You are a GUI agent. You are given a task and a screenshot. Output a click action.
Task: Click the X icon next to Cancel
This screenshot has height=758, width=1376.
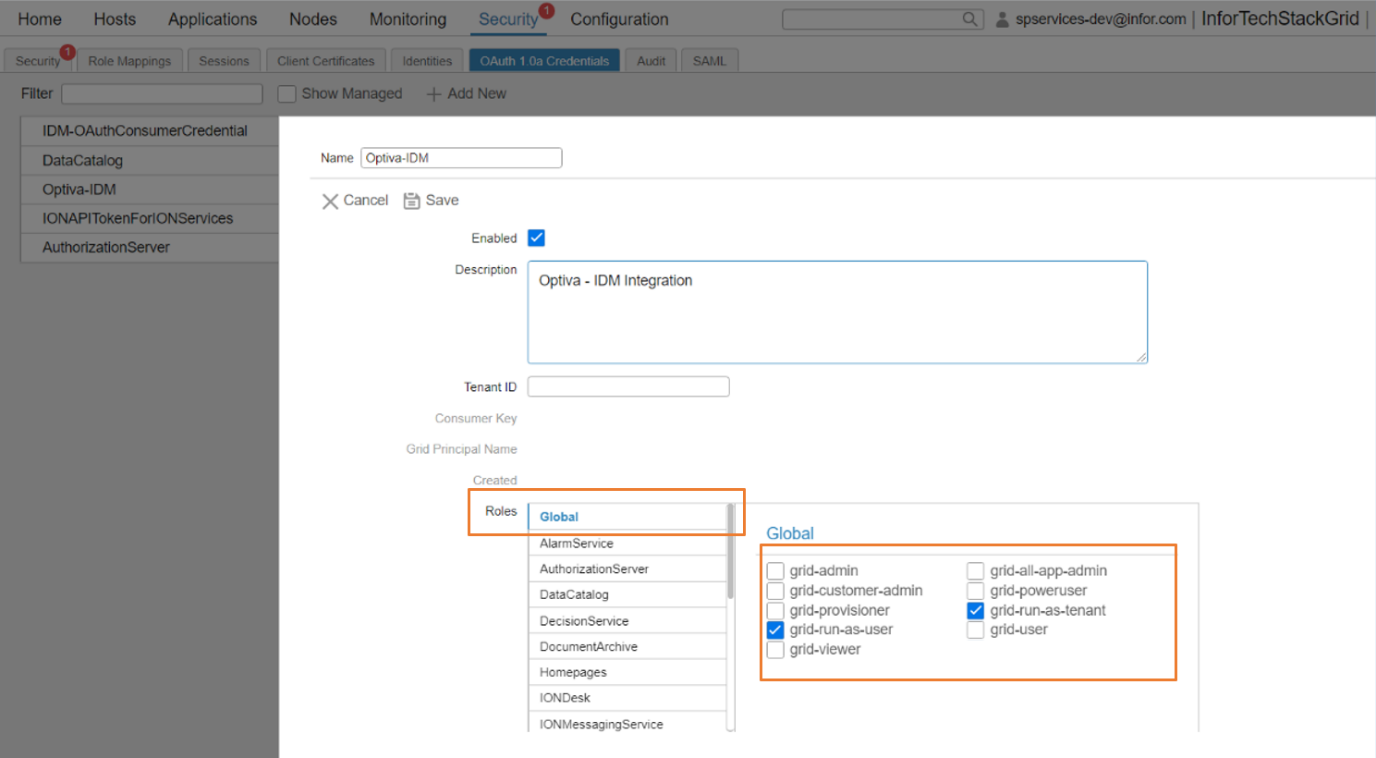click(x=331, y=200)
